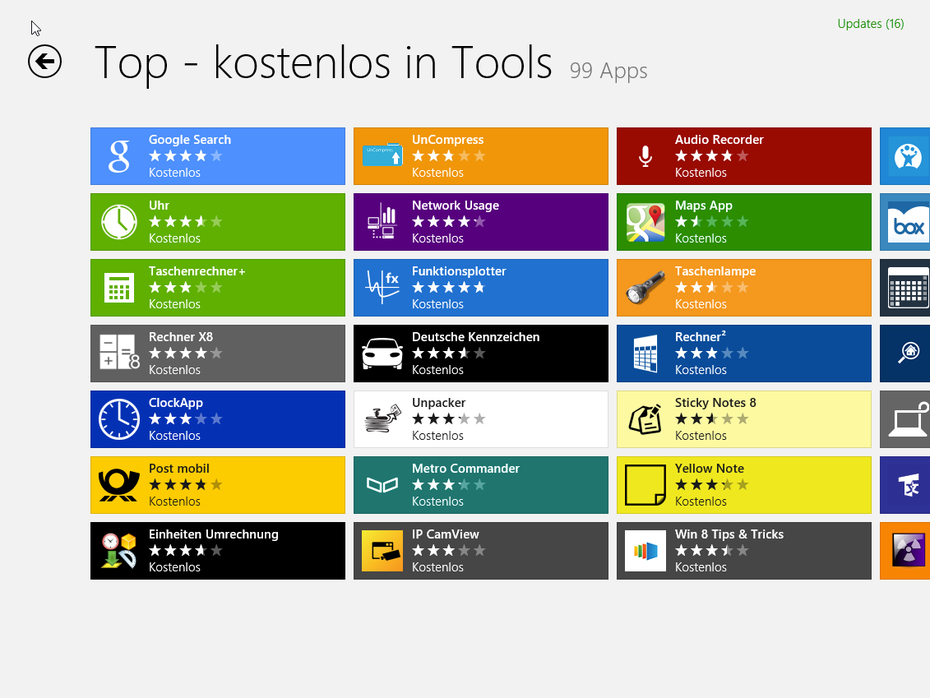Select the Taschenlampe app name

pos(715,271)
